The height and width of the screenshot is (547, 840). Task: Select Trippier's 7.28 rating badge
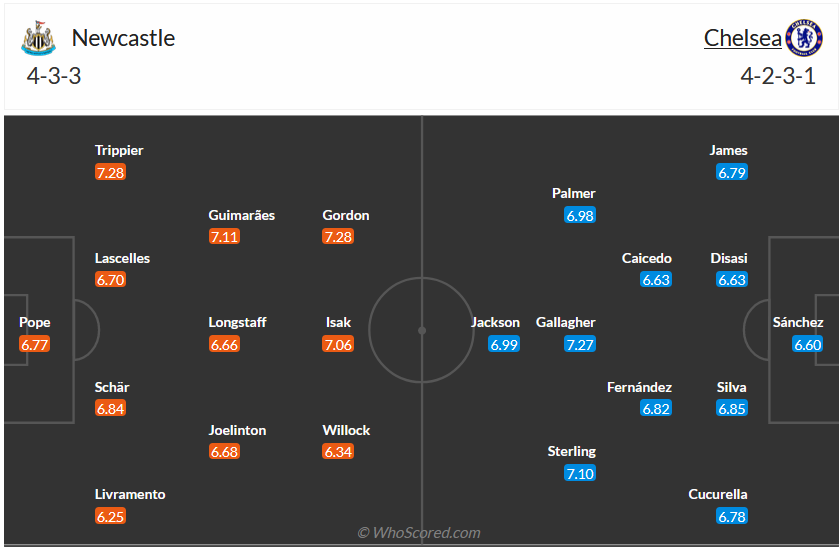pyautogui.click(x=110, y=172)
